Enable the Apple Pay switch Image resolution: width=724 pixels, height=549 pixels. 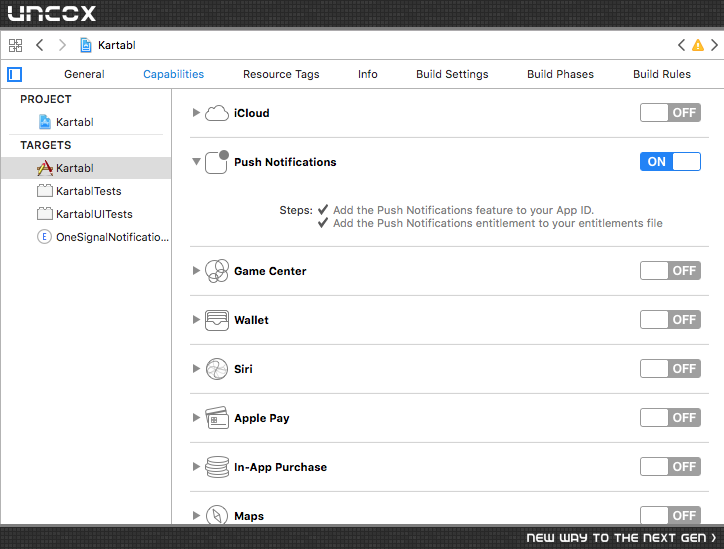pyautogui.click(x=670, y=417)
